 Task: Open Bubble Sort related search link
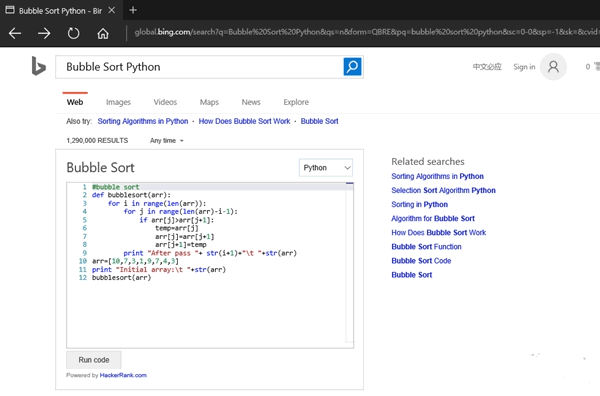tap(411, 275)
